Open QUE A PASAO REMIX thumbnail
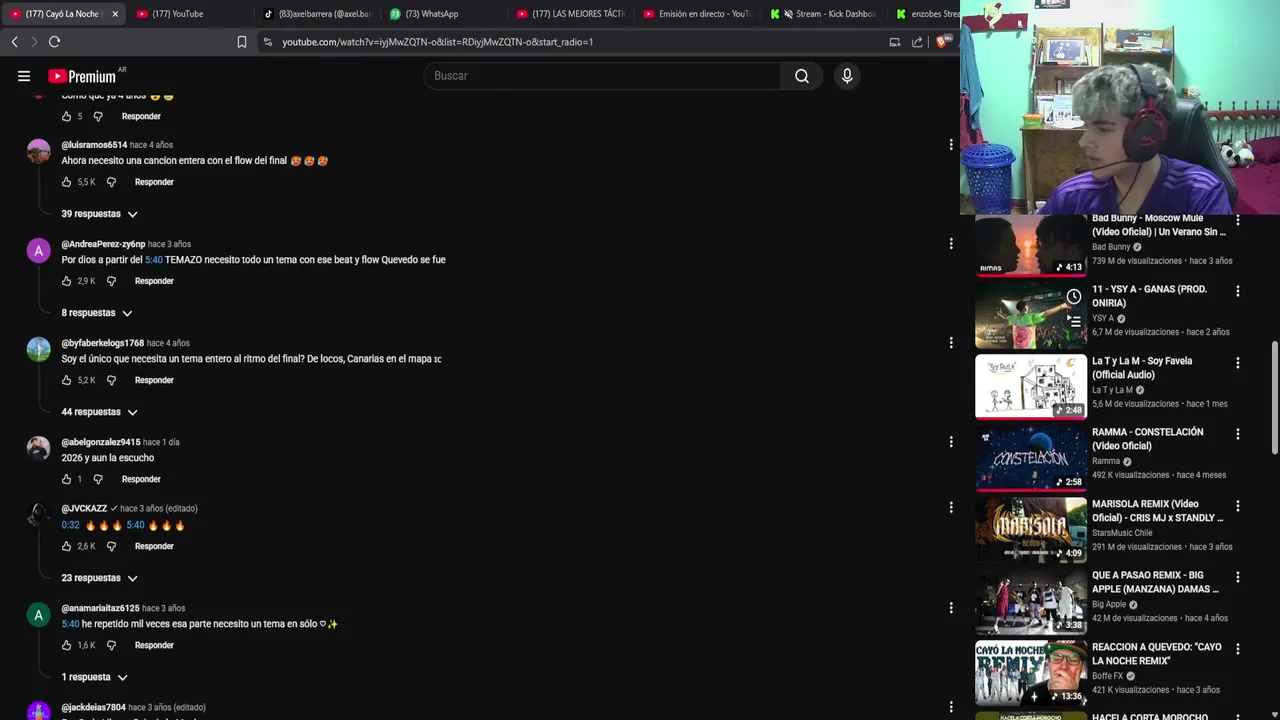Screen dimensions: 1280x720 pos(1031,601)
